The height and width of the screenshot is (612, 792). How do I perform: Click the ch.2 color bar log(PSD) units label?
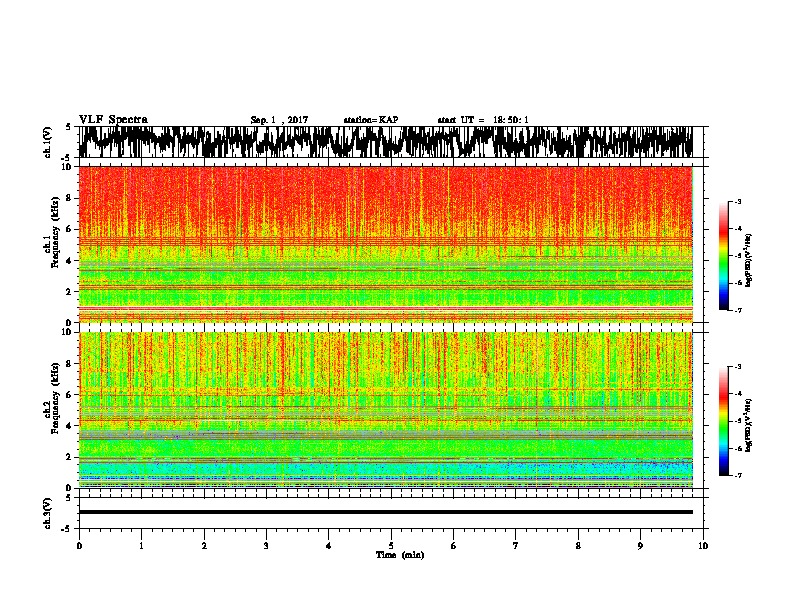[x=749, y=425]
